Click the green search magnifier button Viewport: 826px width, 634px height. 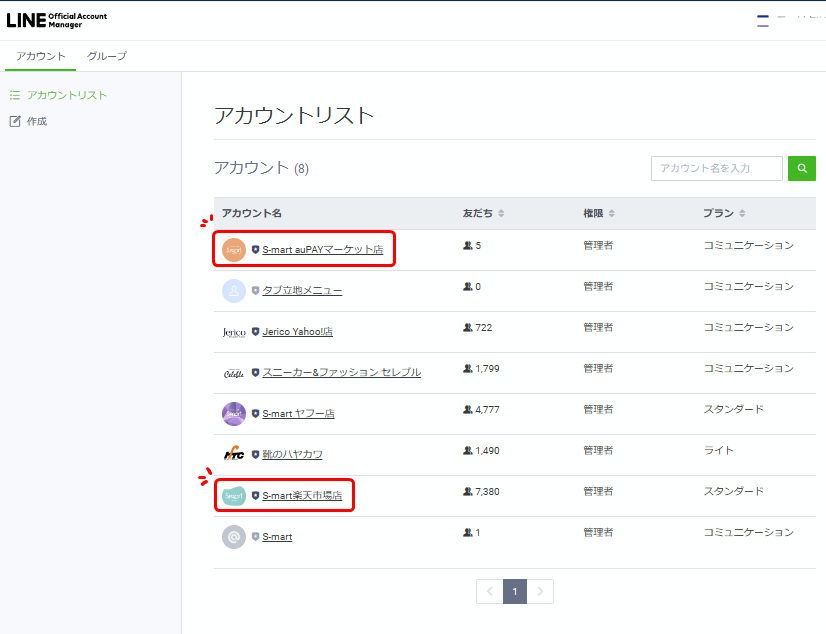click(x=801, y=169)
